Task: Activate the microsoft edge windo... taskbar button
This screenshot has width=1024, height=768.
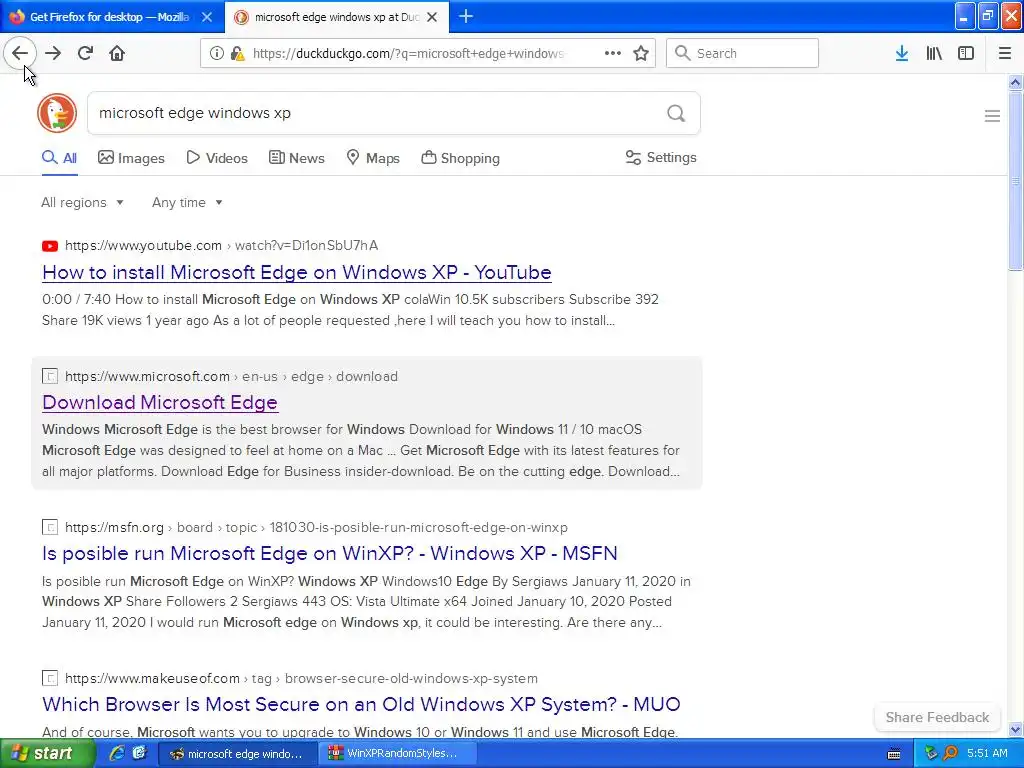Action: (238, 754)
